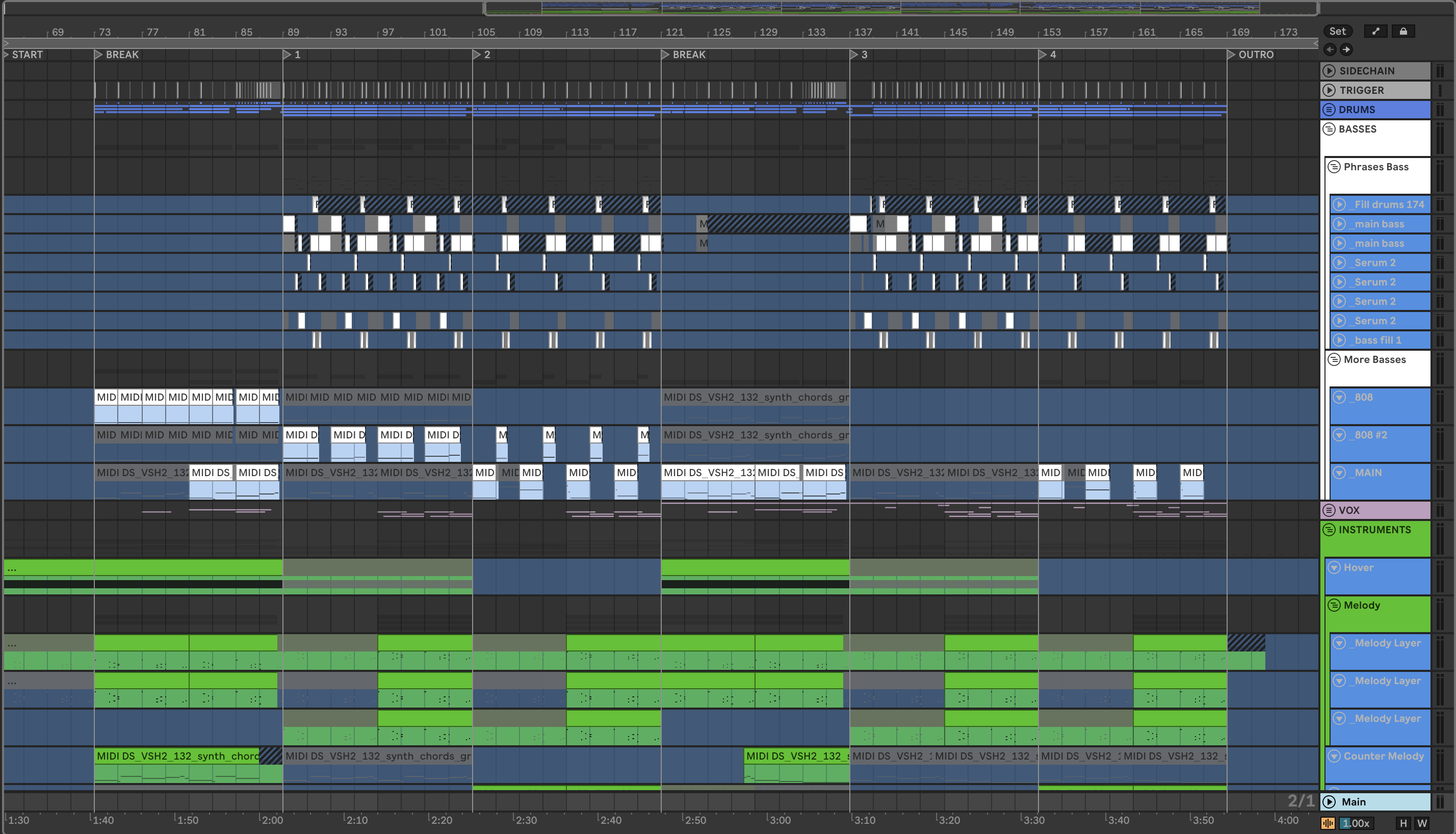
Task: Collapse the DRUMS group track
Action: tap(1329, 110)
